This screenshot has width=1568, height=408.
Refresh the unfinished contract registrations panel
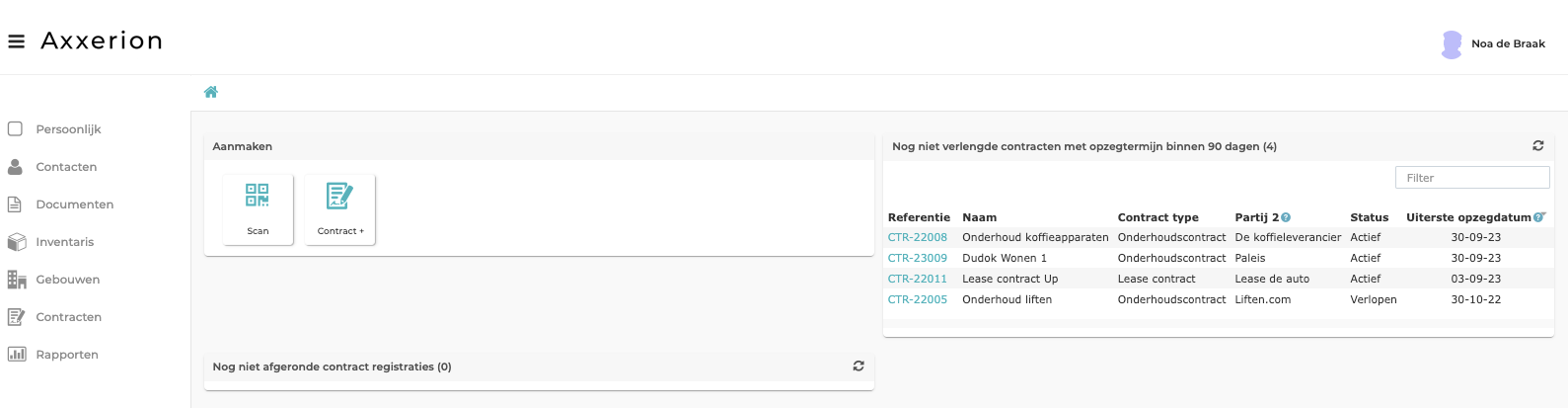click(859, 366)
